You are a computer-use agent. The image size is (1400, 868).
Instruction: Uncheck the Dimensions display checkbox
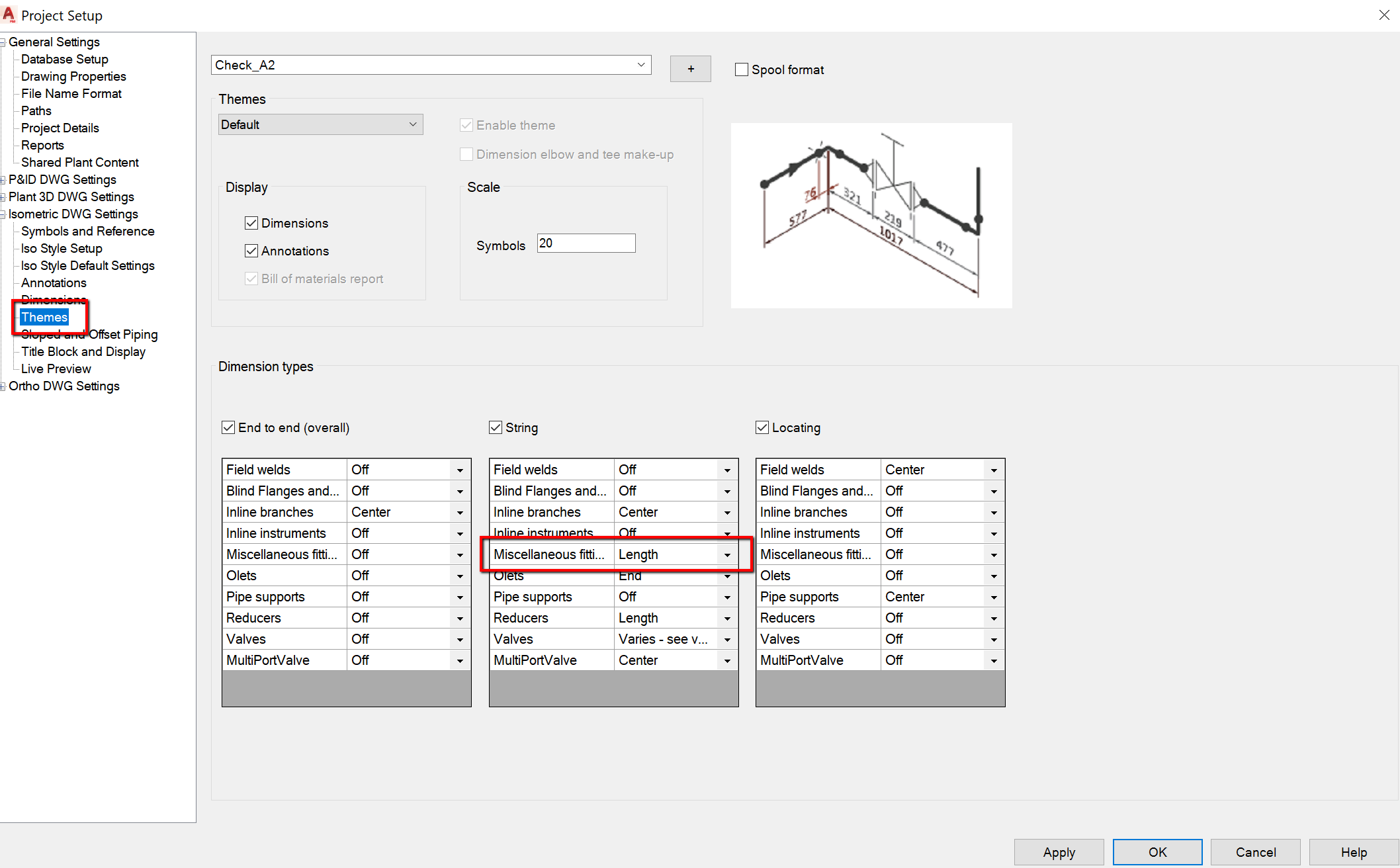[251, 223]
